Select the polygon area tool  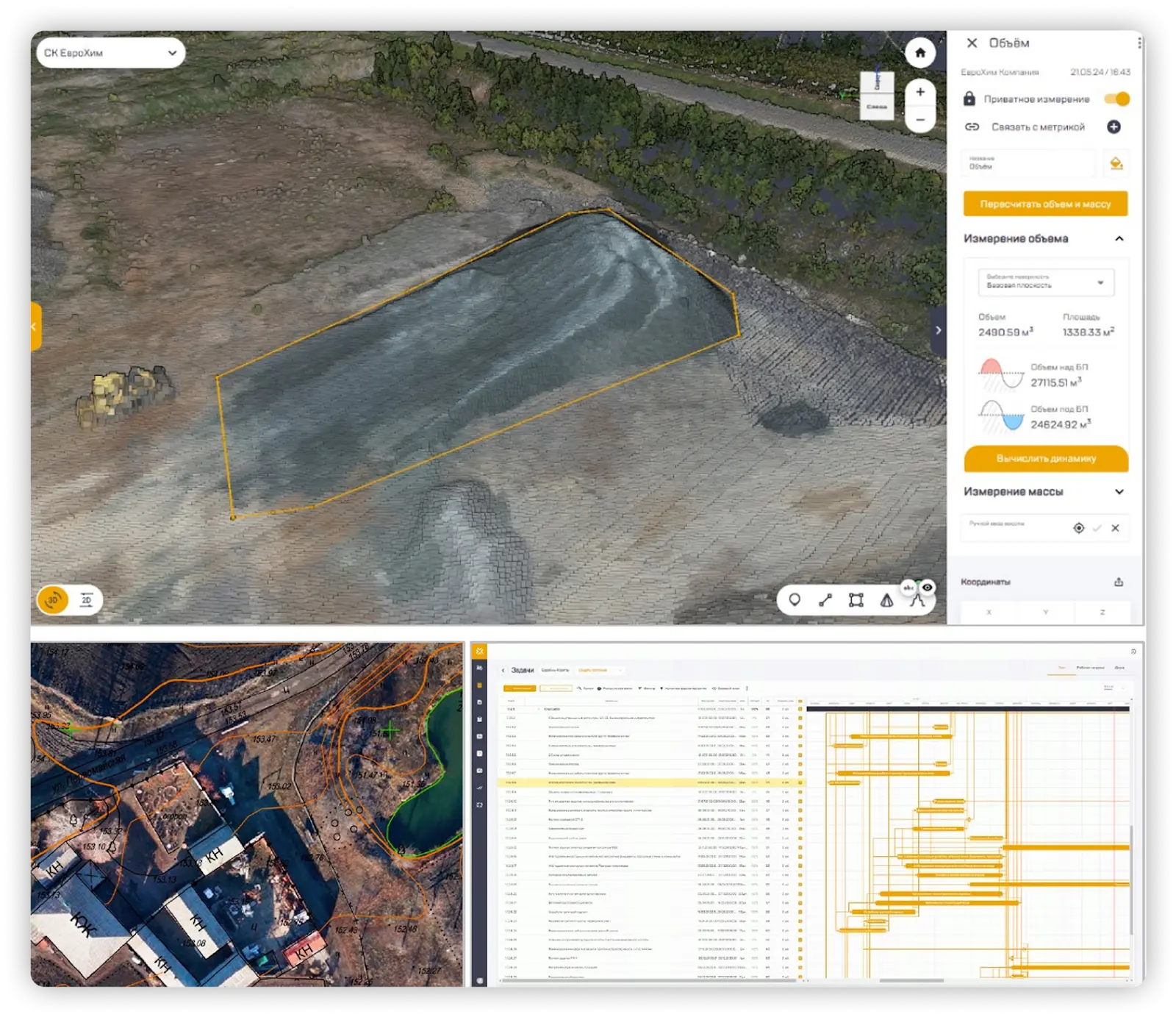[x=856, y=600]
